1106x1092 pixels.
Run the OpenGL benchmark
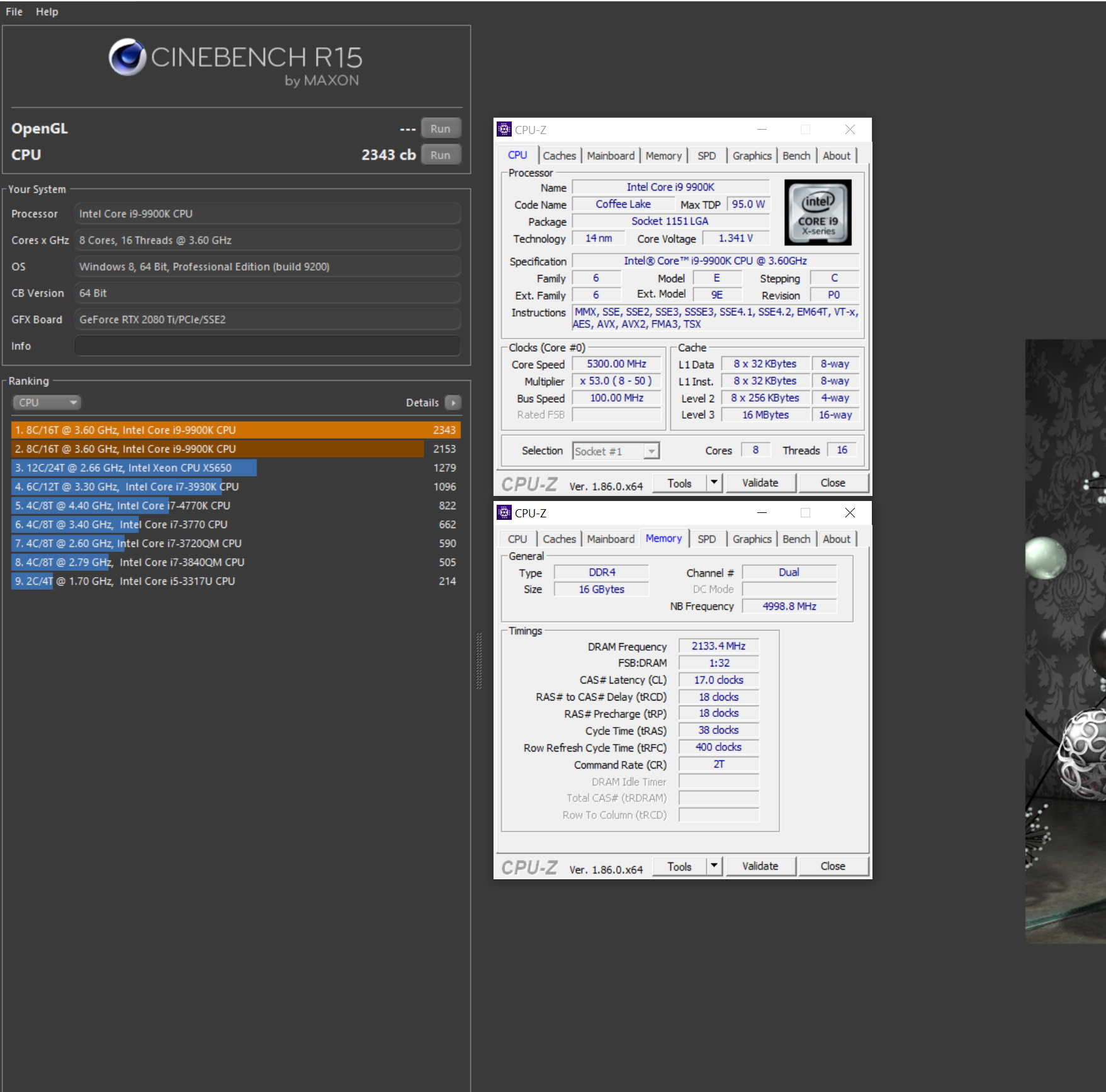pos(441,128)
